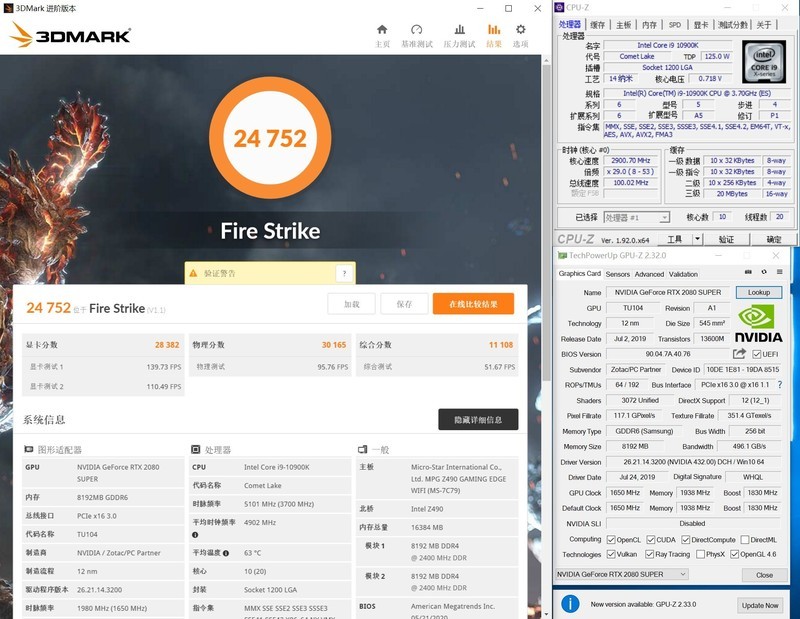This screenshot has height=619, width=800.
Task: Click the question mark help button on warning
Action: pos(344,274)
